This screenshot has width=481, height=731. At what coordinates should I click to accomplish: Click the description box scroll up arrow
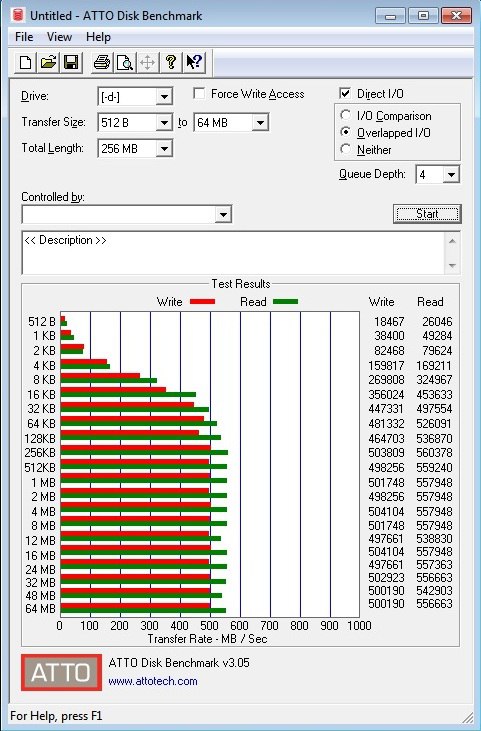pyautogui.click(x=452, y=241)
